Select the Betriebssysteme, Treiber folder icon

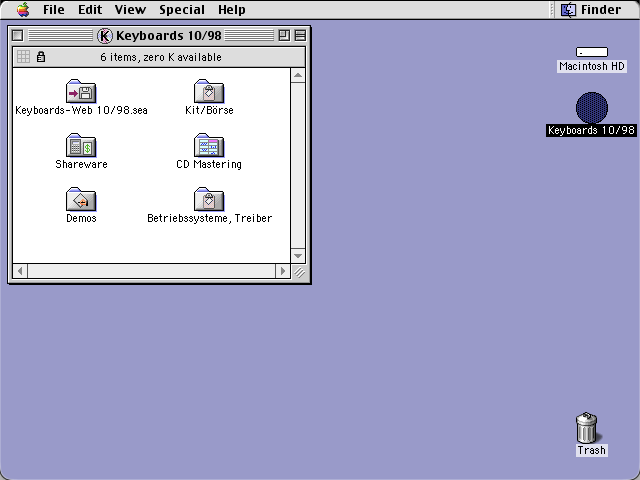[x=209, y=199]
